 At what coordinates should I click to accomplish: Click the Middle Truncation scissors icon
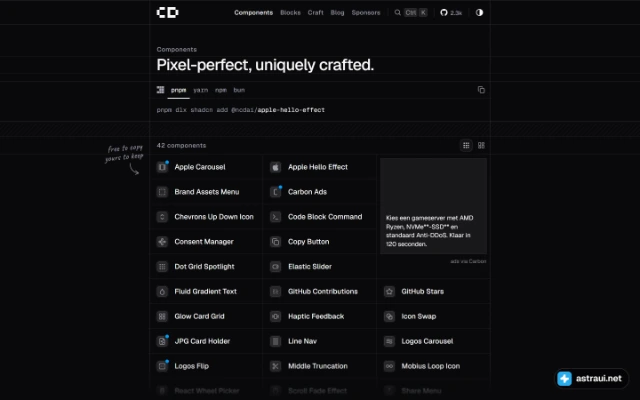(276, 366)
